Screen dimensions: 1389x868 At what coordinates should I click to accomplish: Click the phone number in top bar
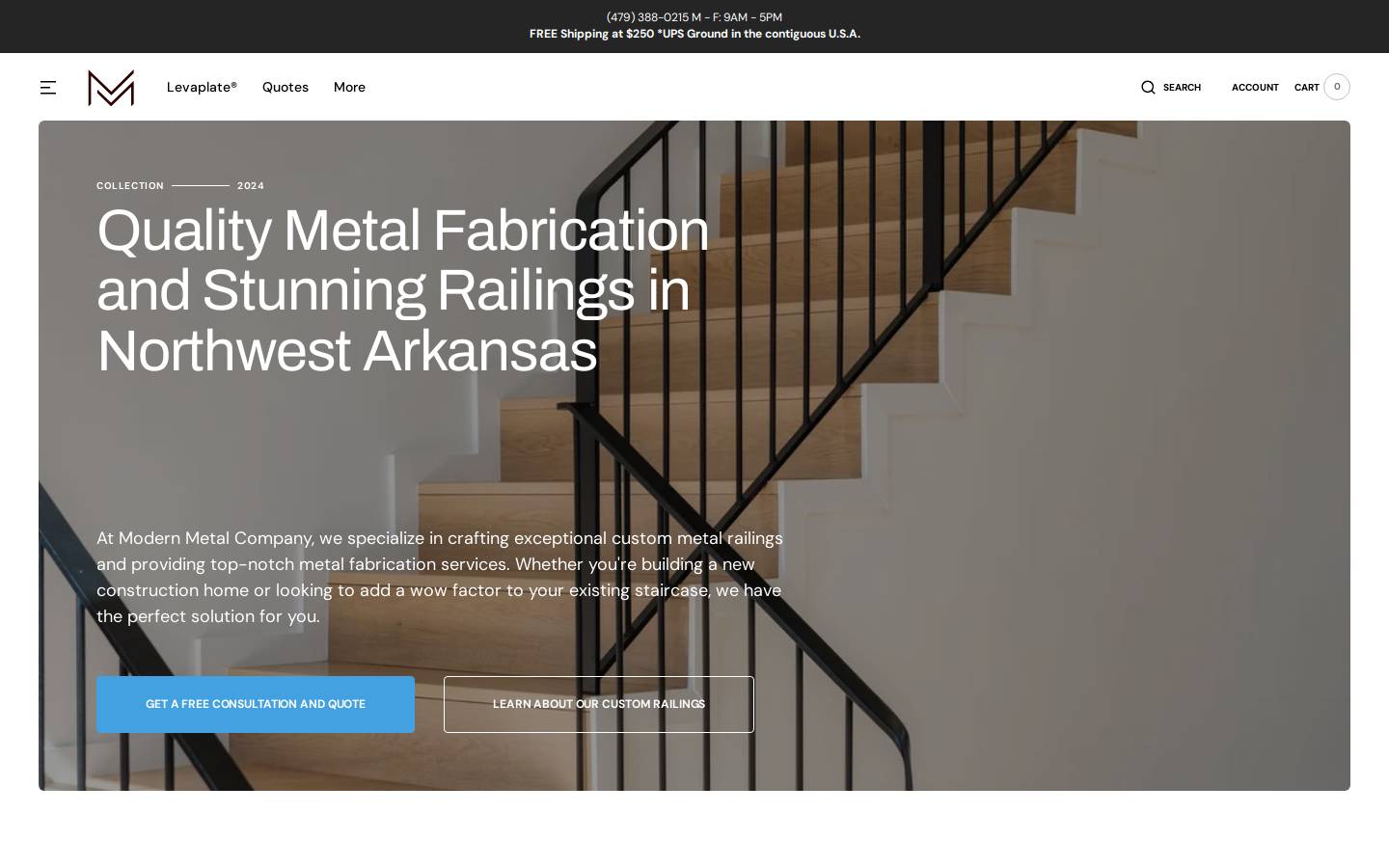(647, 17)
